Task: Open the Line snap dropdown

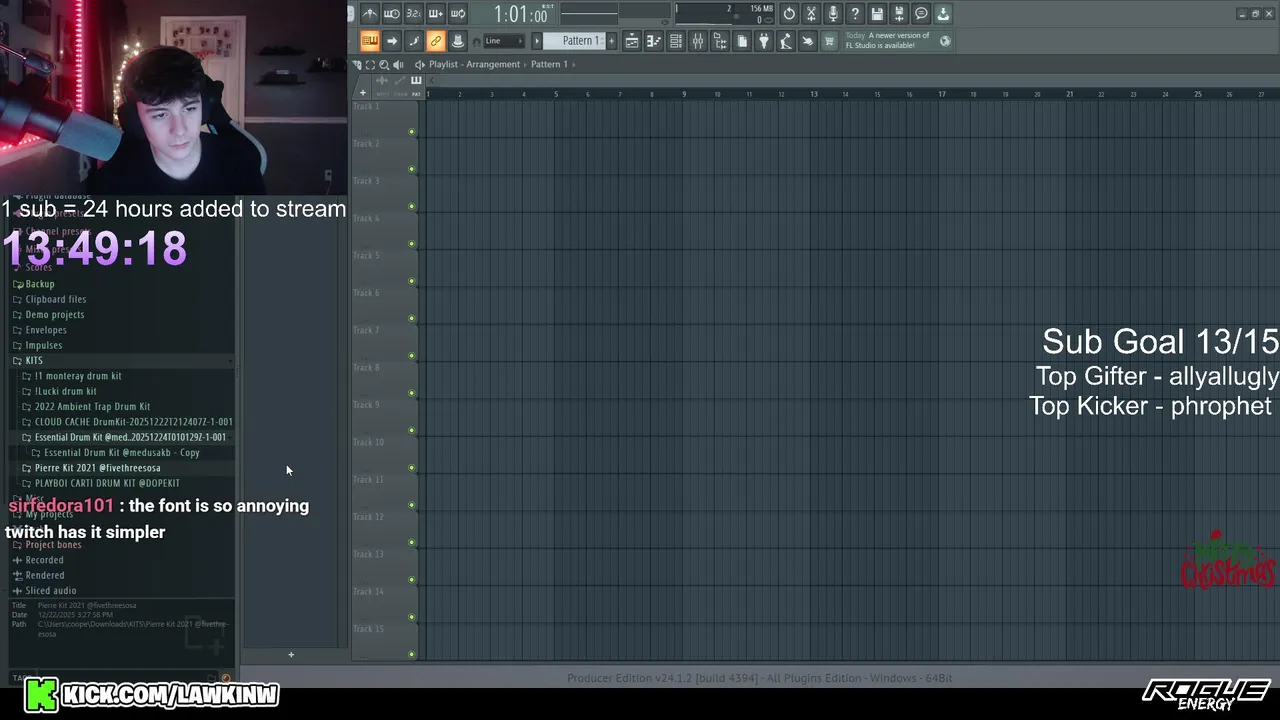Action: (504, 41)
